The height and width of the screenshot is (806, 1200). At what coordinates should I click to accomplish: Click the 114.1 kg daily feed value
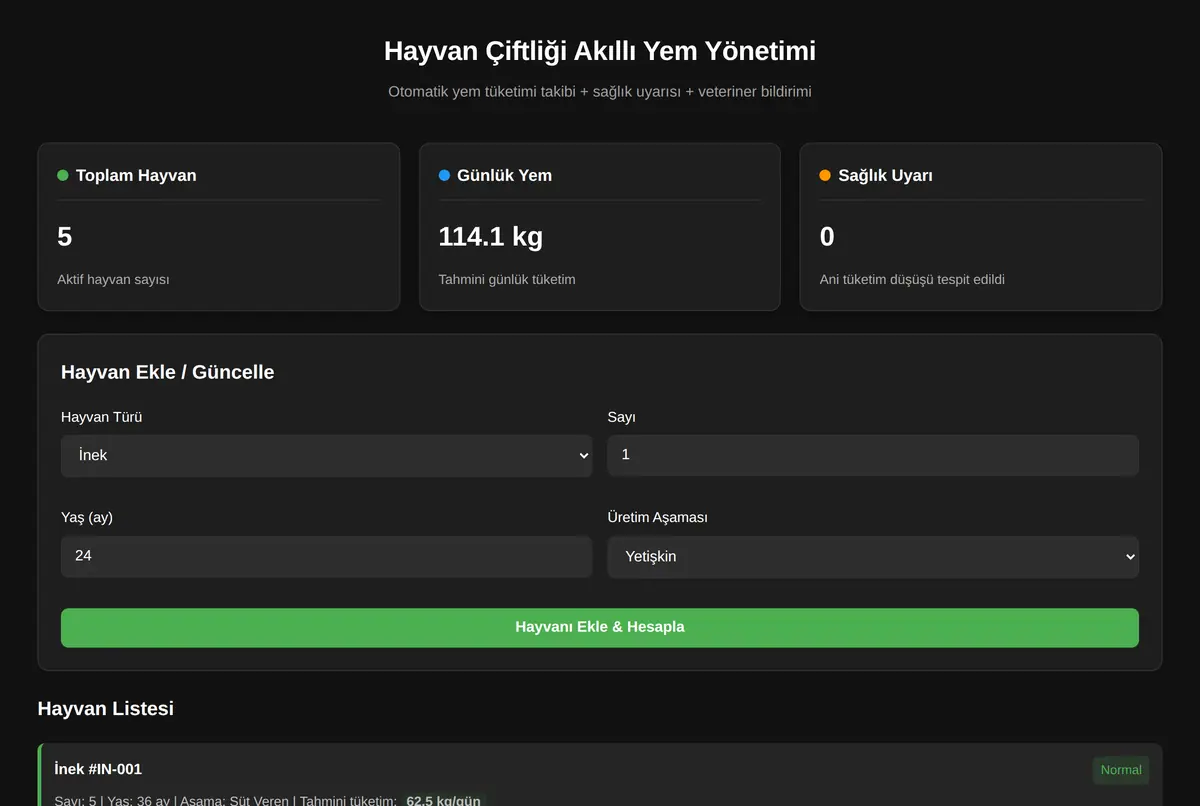(491, 237)
